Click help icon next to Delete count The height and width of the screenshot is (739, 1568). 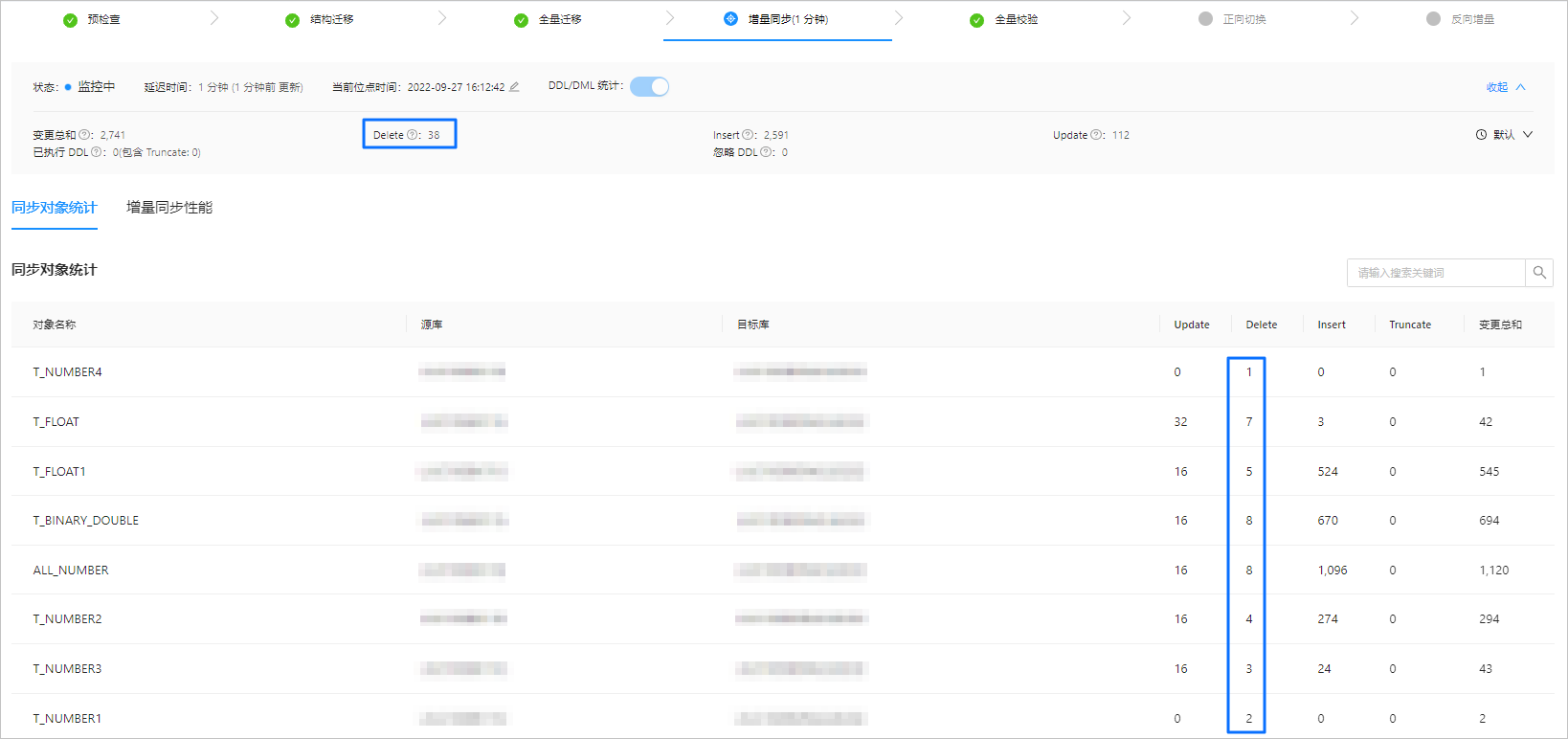[413, 135]
